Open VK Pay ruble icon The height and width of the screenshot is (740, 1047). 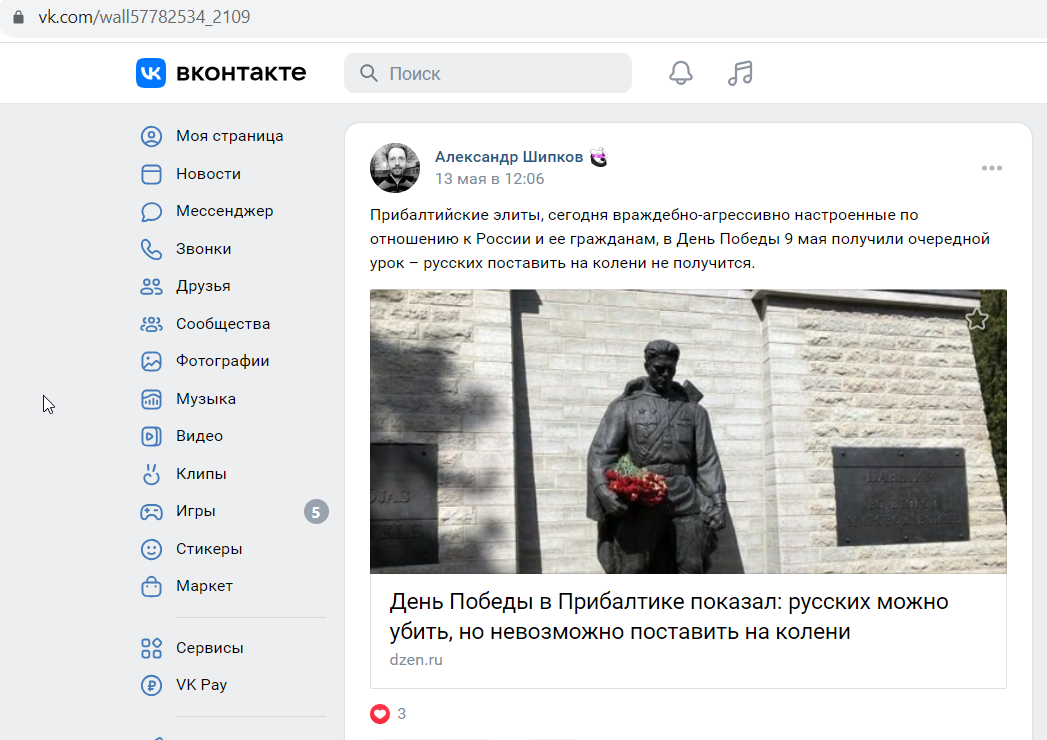pyautogui.click(x=152, y=685)
